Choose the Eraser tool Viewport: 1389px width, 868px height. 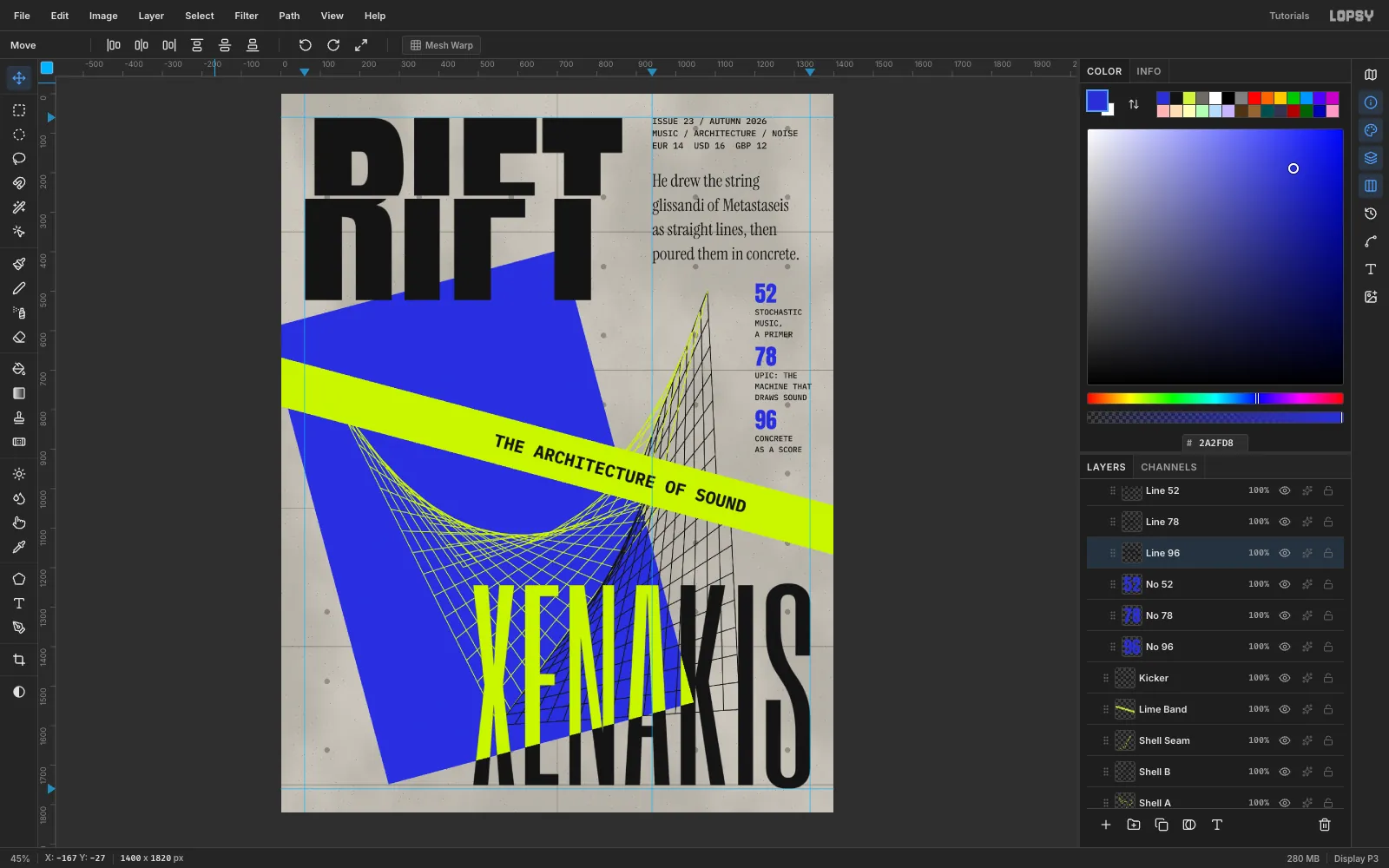tap(19, 337)
